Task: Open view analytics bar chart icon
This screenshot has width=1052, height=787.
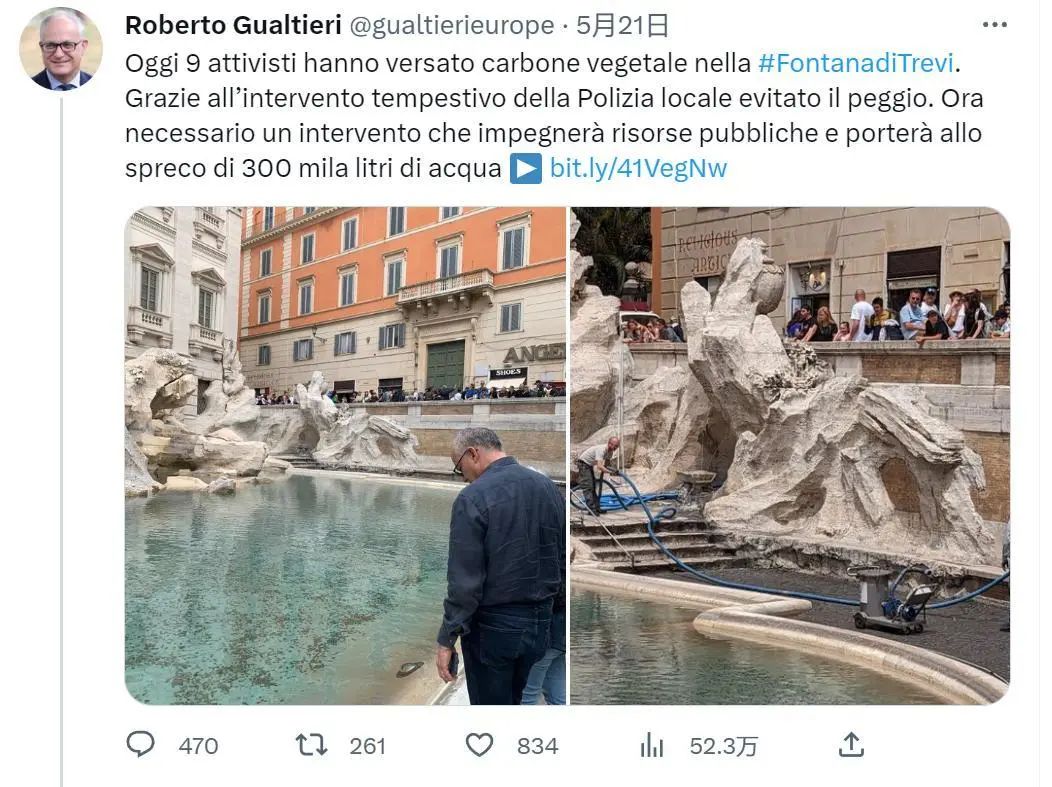Action: click(x=651, y=745)
